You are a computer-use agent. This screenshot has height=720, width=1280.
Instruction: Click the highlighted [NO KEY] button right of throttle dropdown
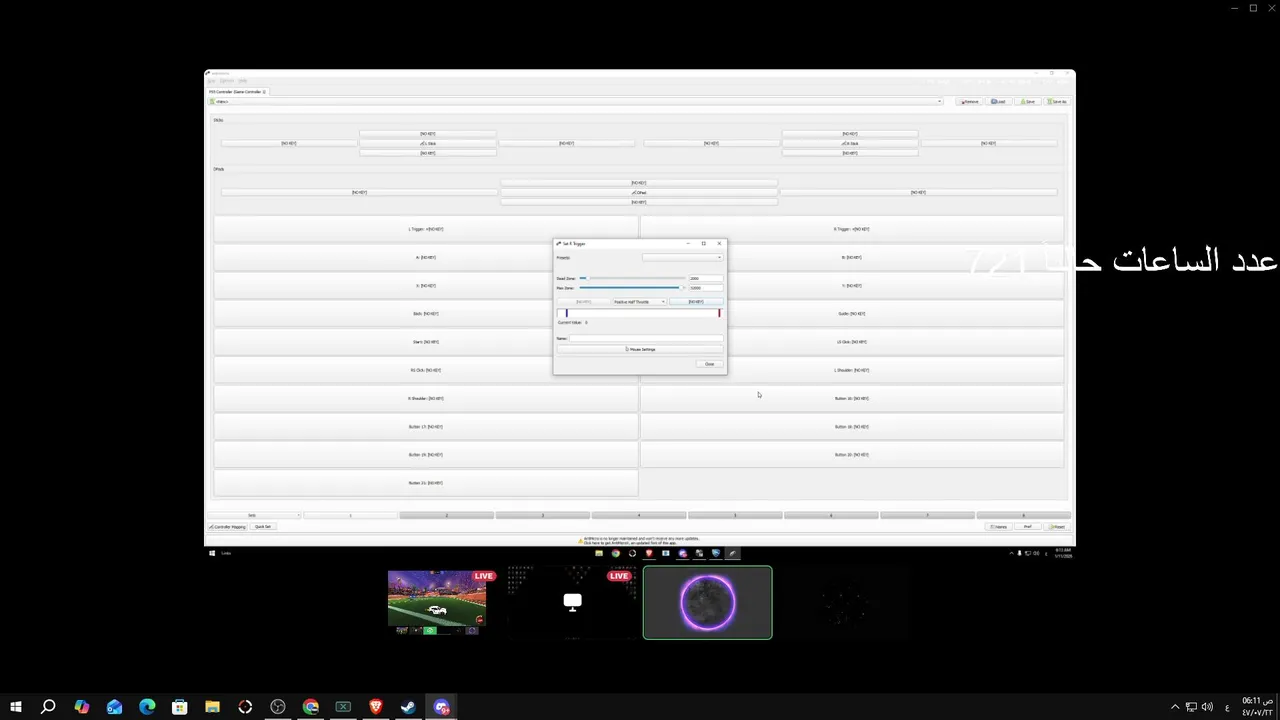(695, 301)
